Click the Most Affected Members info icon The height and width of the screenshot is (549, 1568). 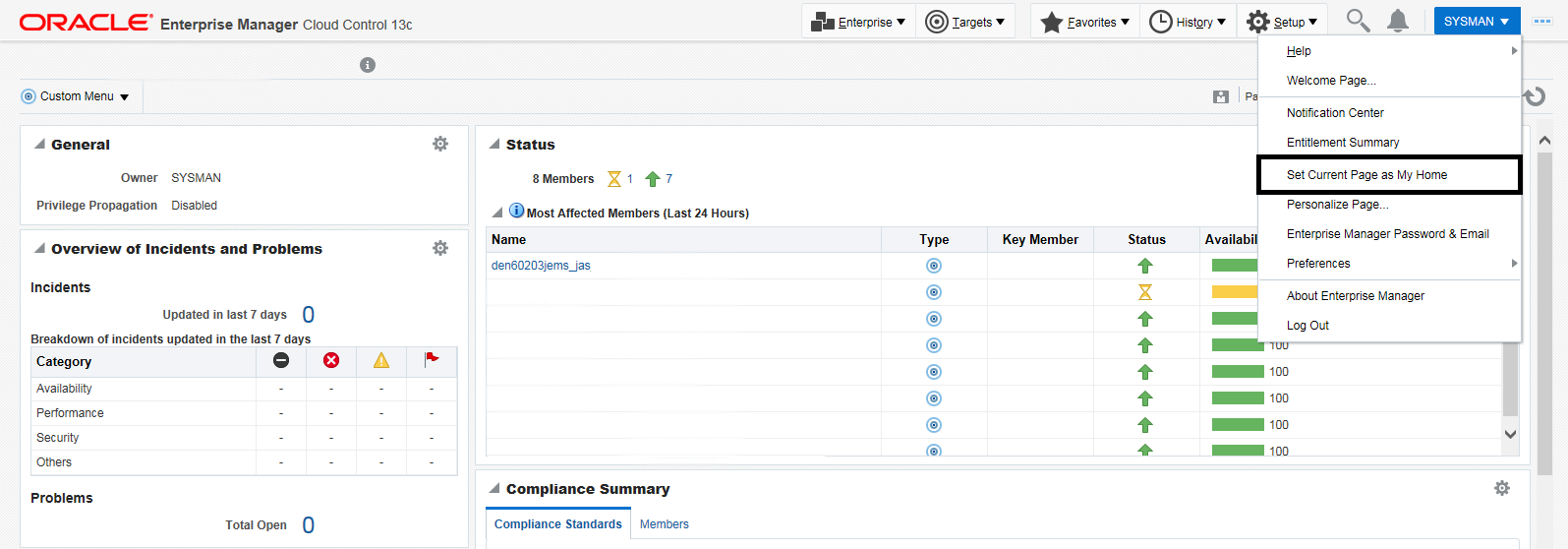(x=517, y=212)
